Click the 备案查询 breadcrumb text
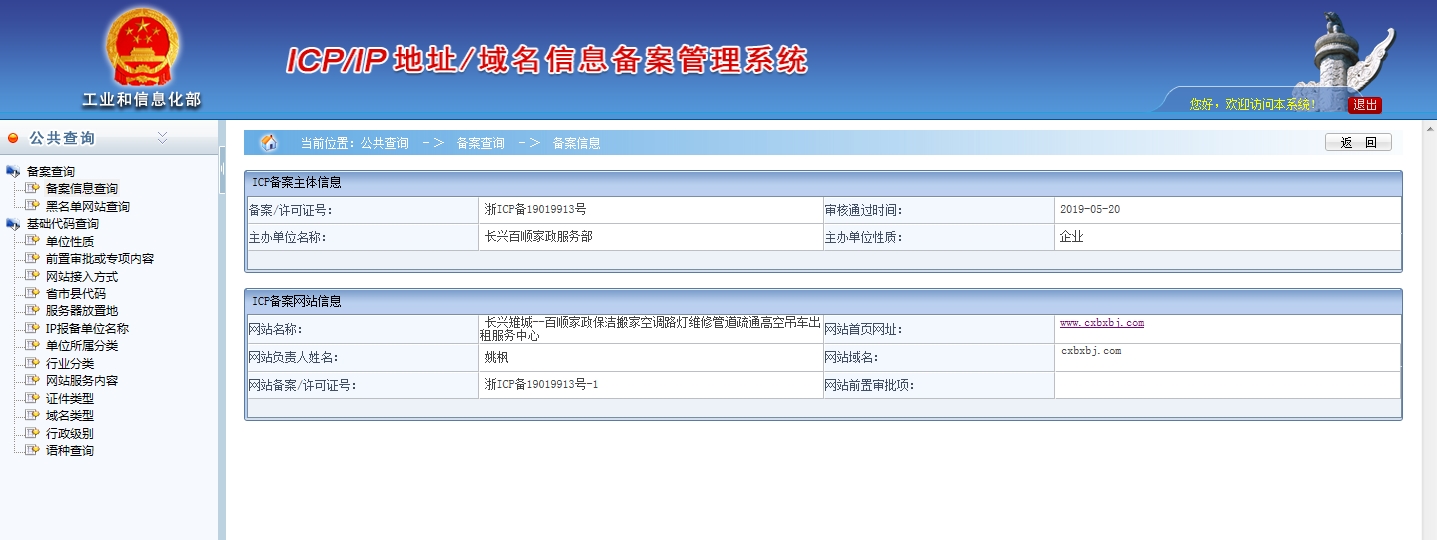 pos(481,143)
